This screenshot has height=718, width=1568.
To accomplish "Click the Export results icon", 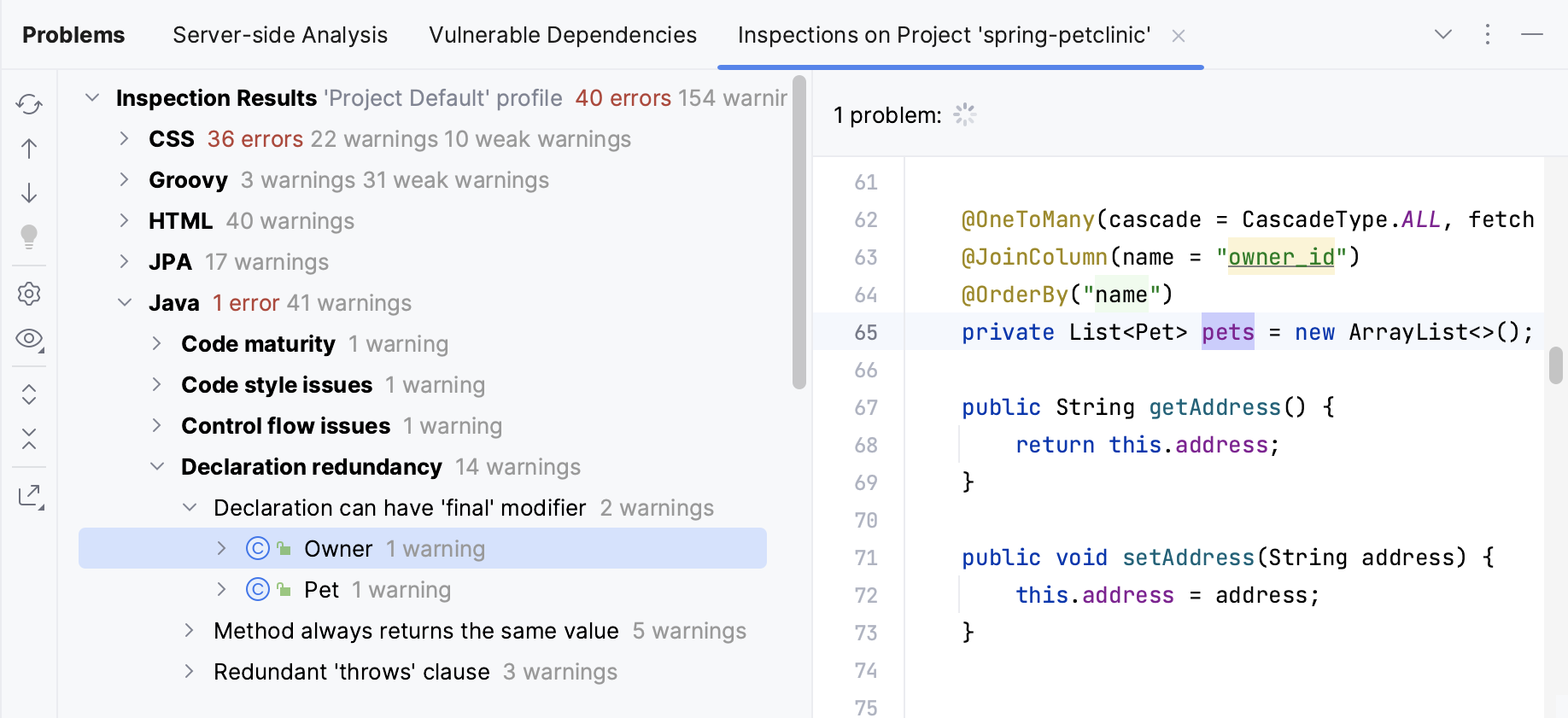I will point(30,496).
